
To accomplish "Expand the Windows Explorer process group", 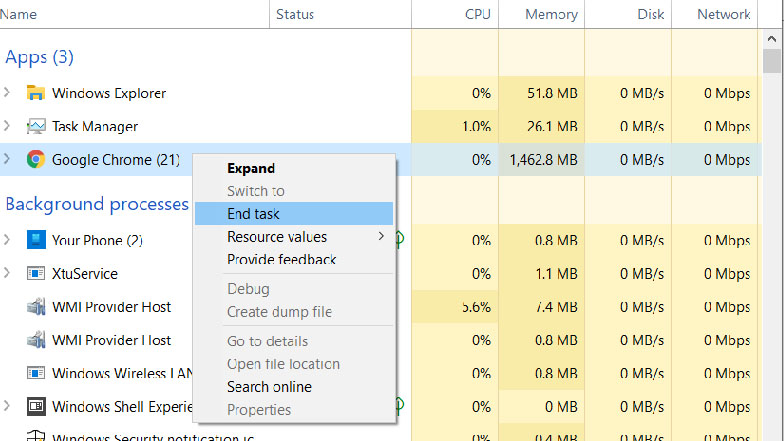I will (7, 92).
